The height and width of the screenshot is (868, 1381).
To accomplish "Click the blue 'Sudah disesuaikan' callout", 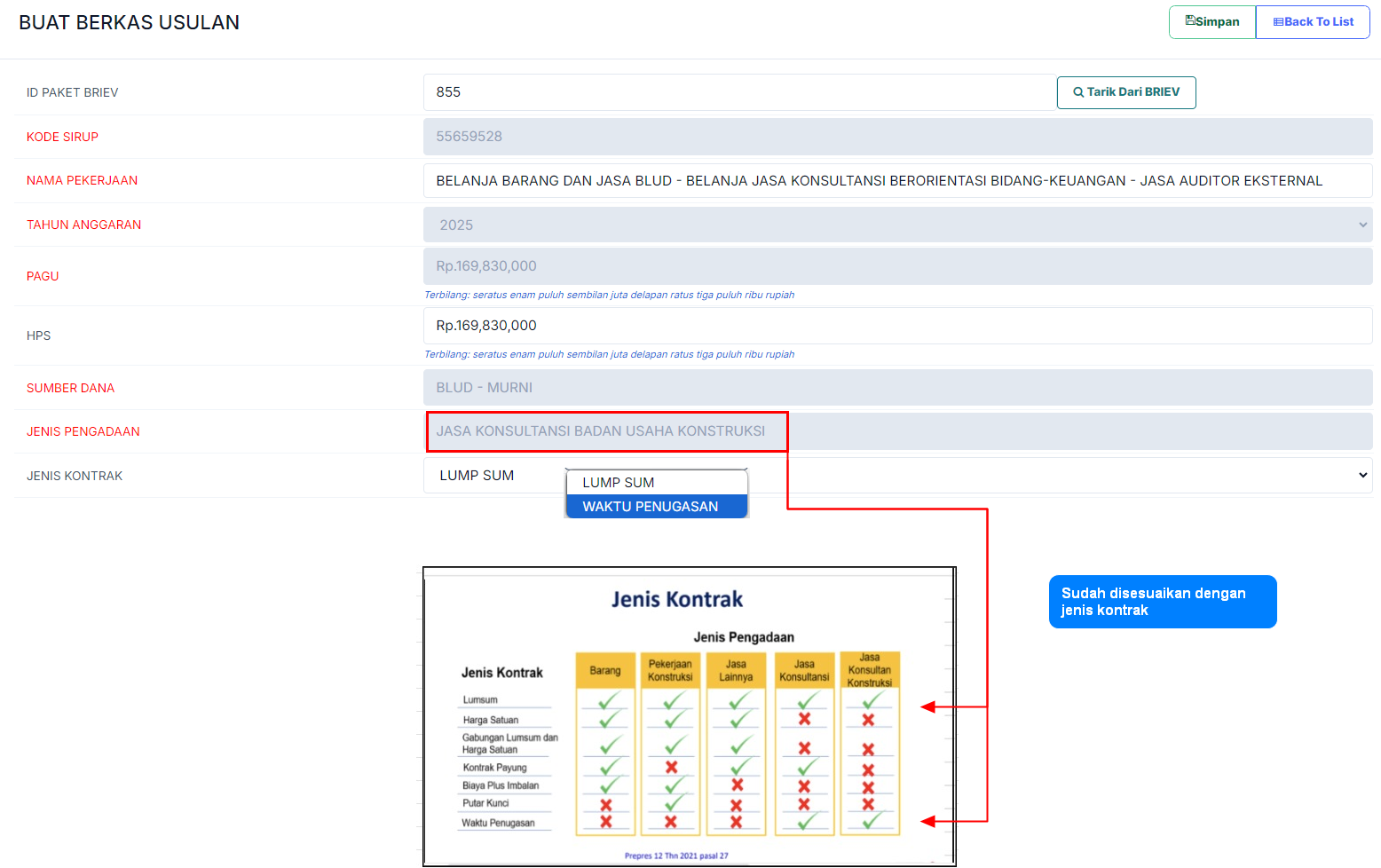I will [x=1162, y=602].
